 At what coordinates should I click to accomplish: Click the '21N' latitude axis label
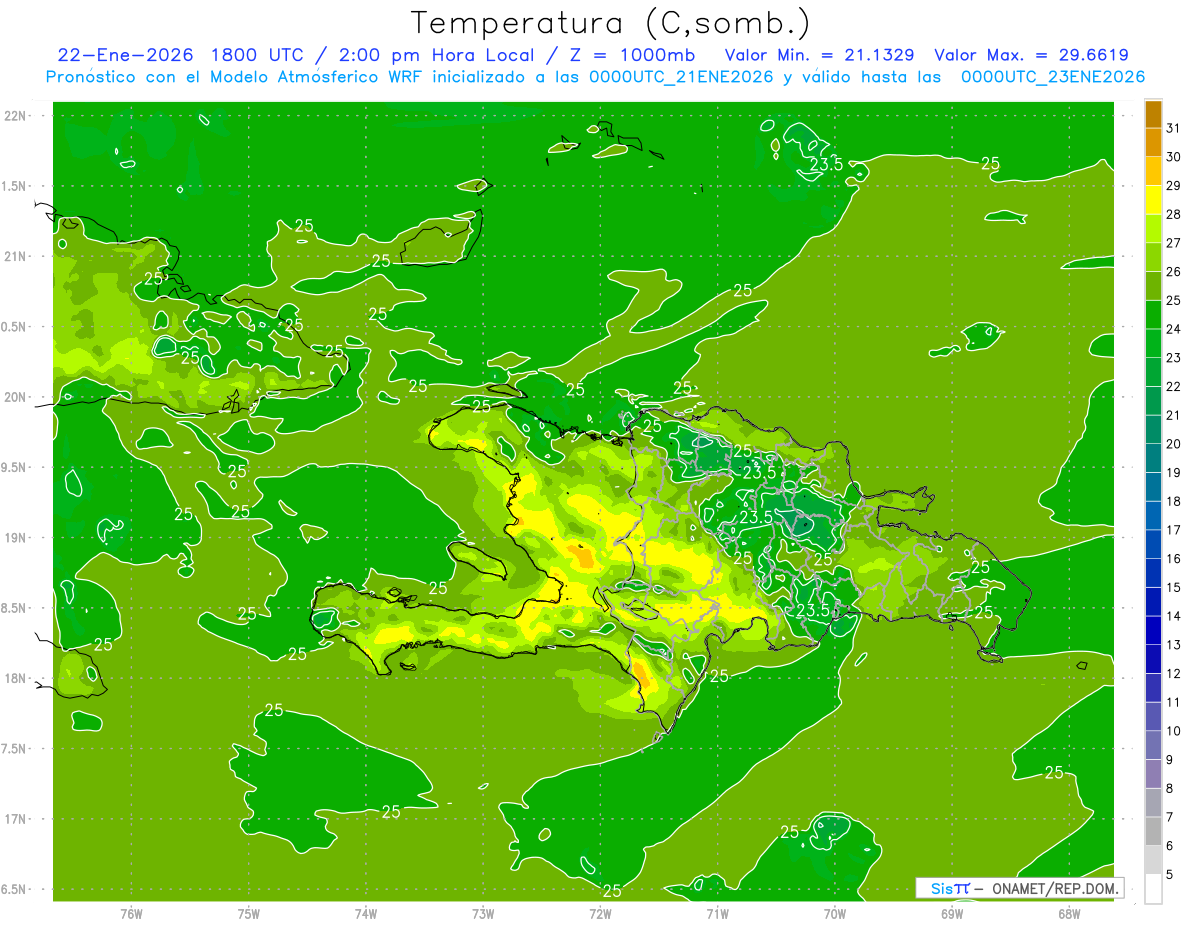(15, 257)
